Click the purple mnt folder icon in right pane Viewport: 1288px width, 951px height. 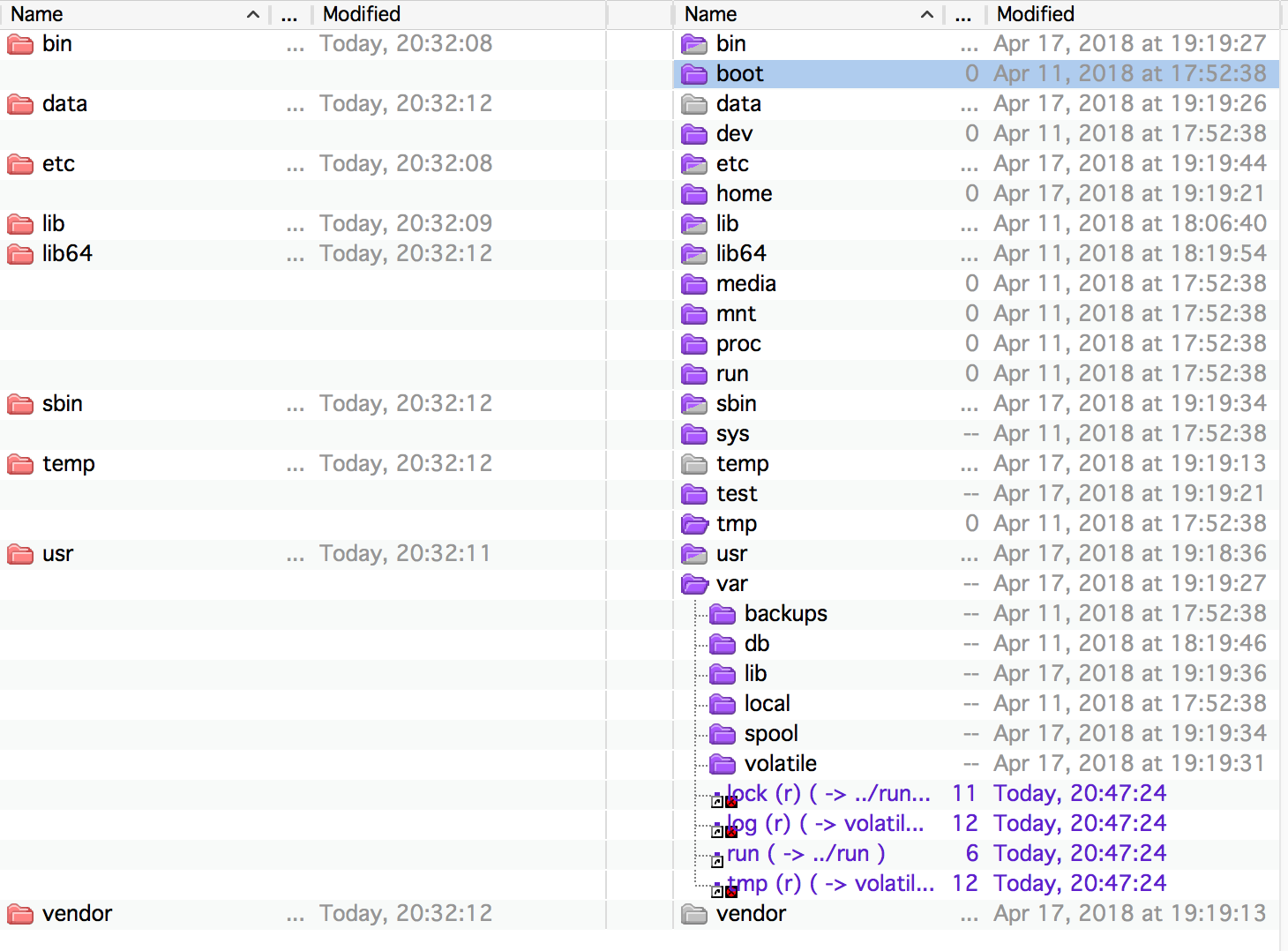[694, 314]
